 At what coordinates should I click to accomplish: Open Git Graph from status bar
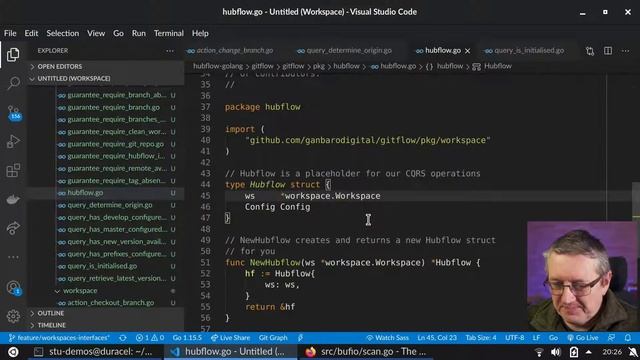point(273,338)
